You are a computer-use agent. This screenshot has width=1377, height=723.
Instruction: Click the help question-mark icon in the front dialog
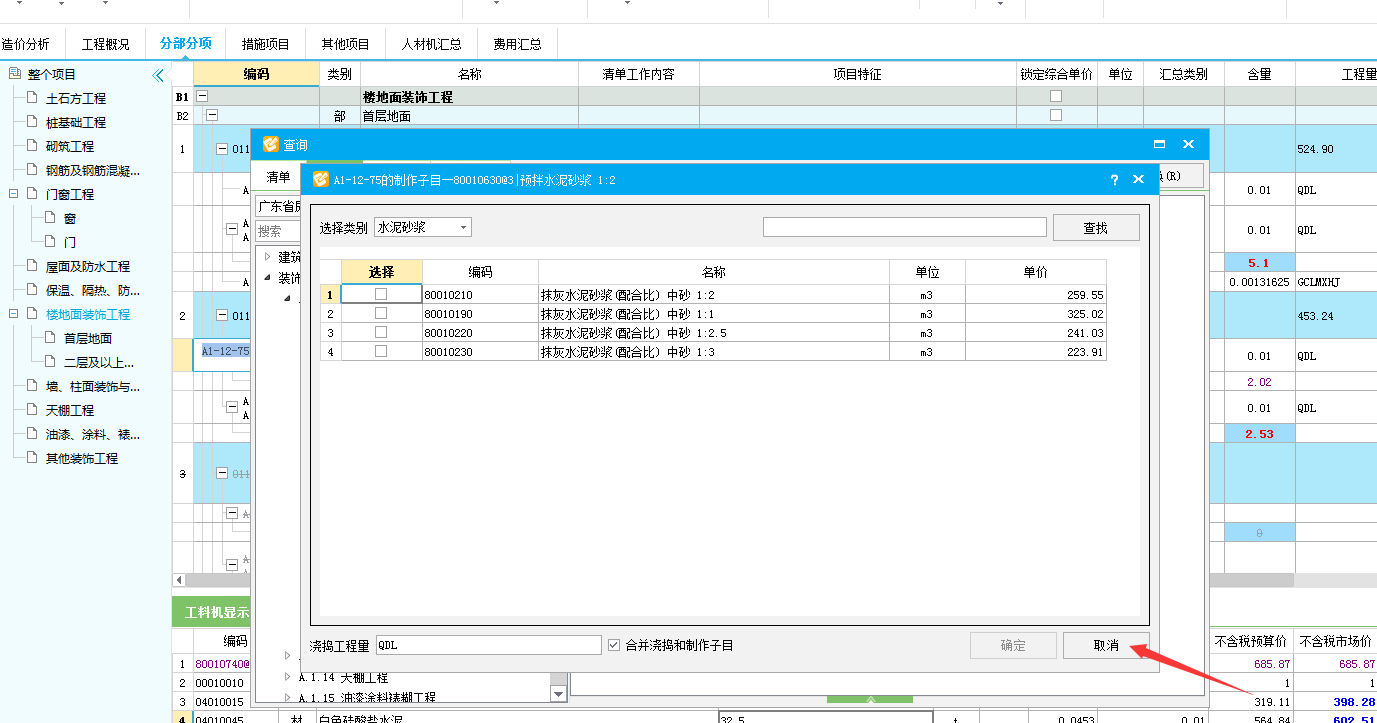[x=1115, y=180]
